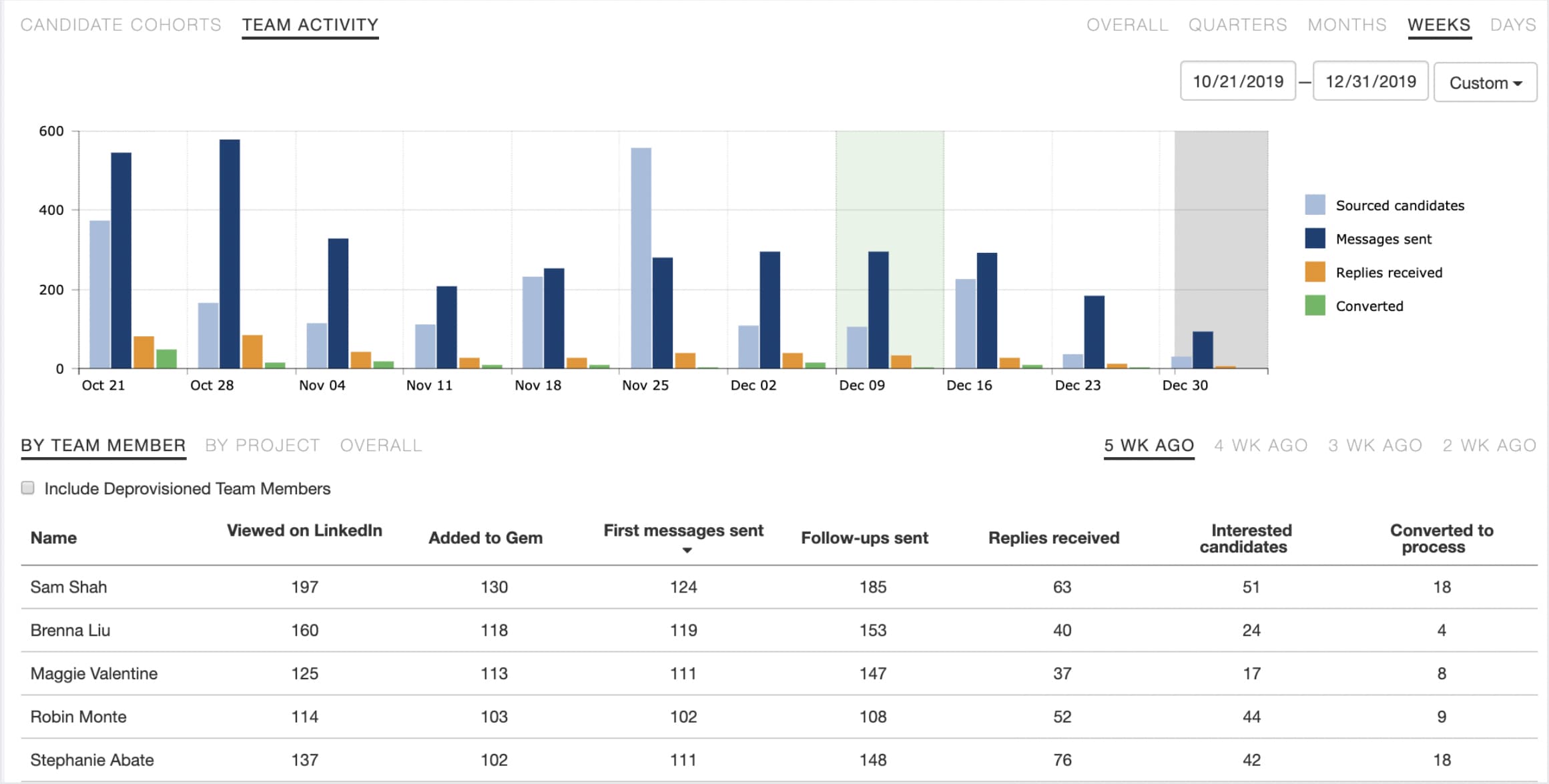
Task: Open the TEAM ACTIVITY tab
Action: (310, 25)
